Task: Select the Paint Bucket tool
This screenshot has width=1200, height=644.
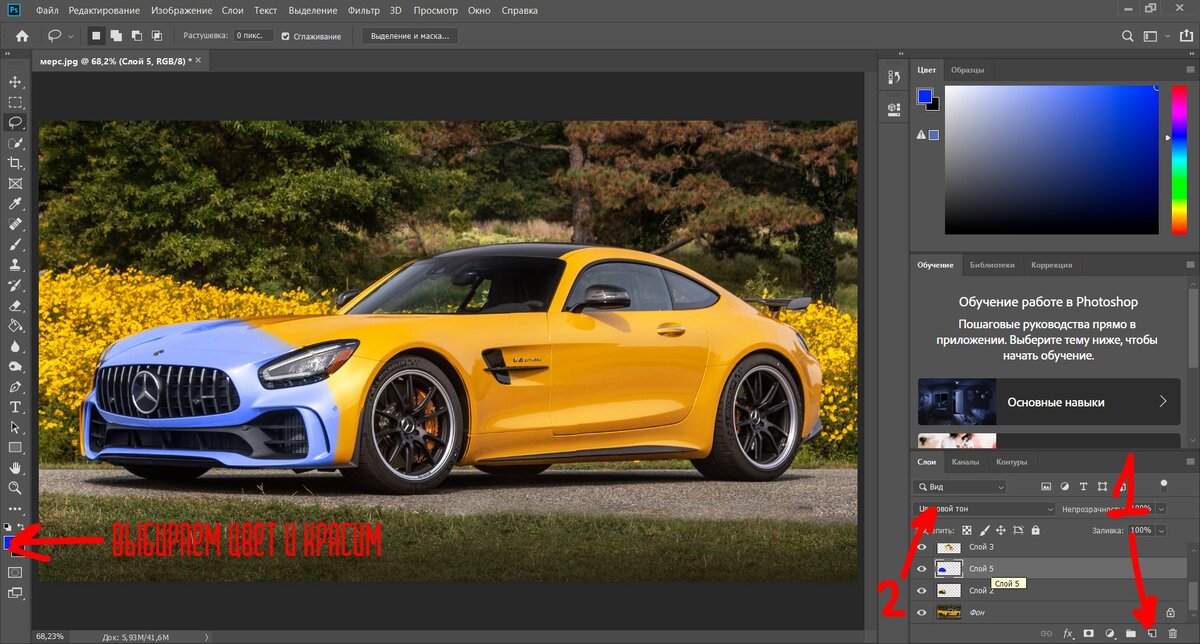Action: pyautogui.click(x=15, y=325)
